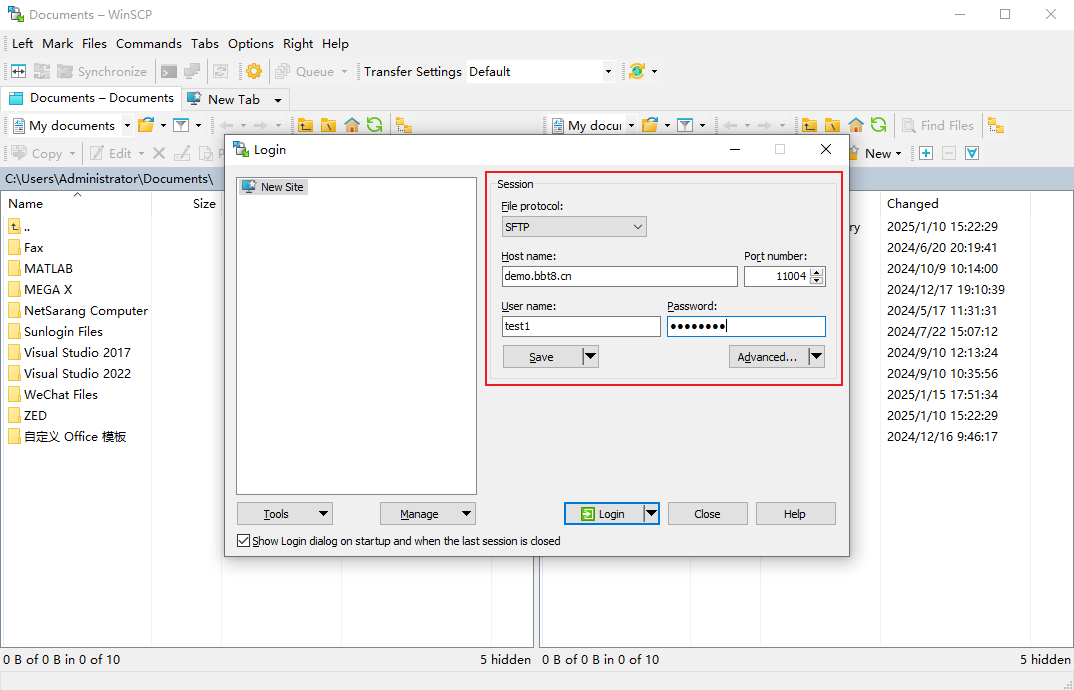Click the globe update icon in toolbar

[637, 71]
